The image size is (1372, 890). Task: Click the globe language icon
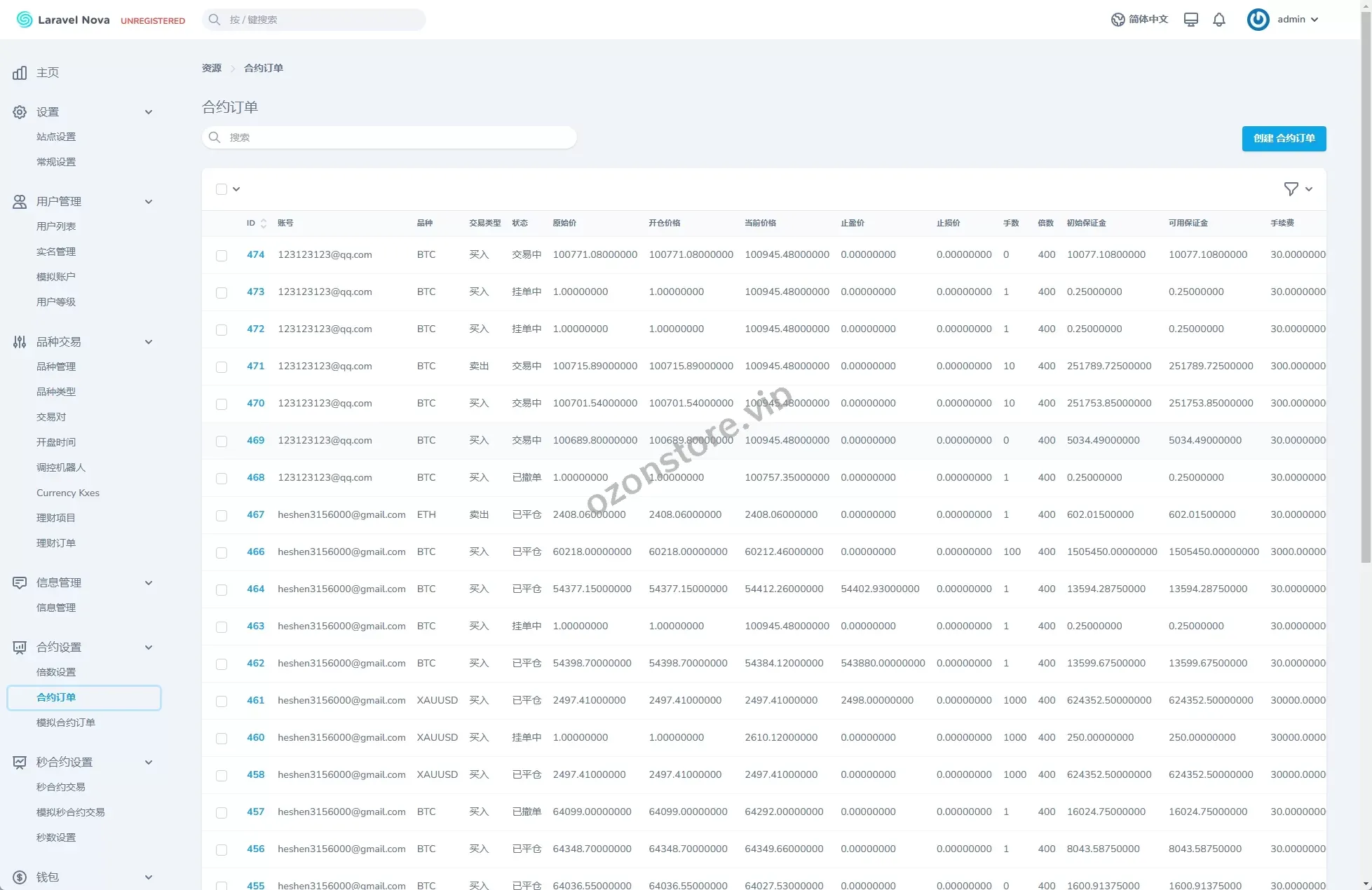point(1118,20)
